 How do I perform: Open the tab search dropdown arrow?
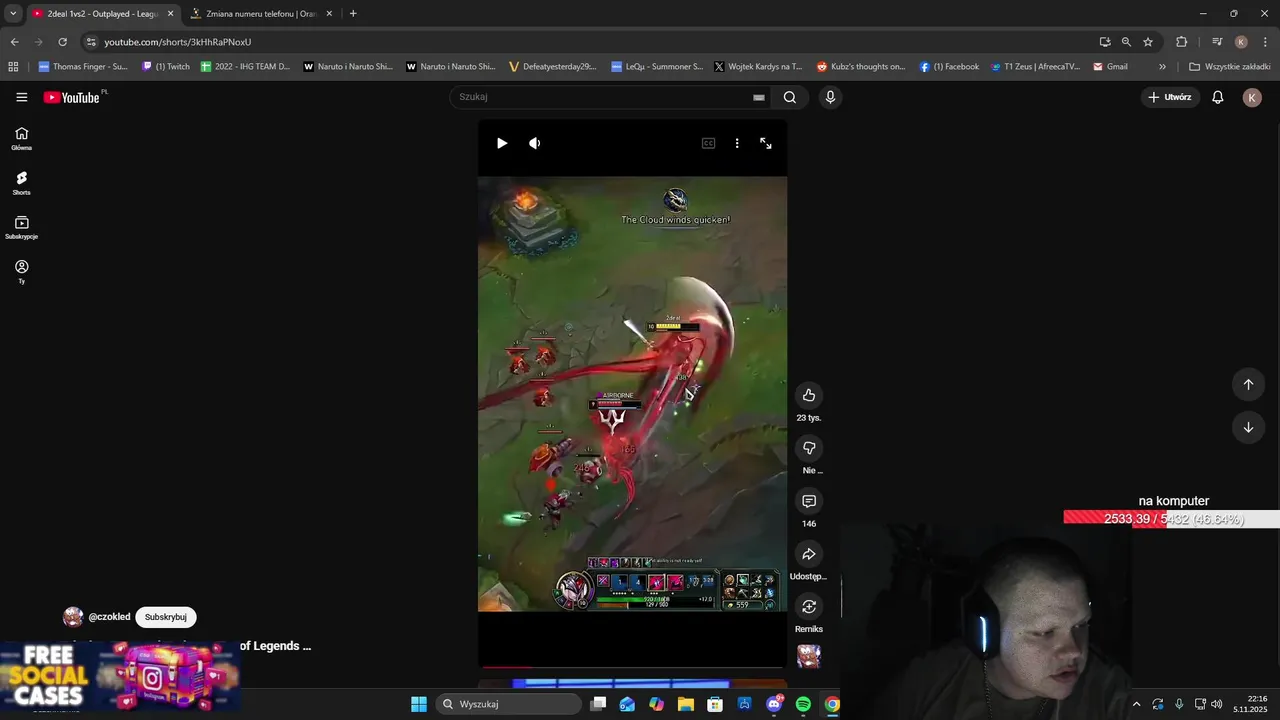13,14
